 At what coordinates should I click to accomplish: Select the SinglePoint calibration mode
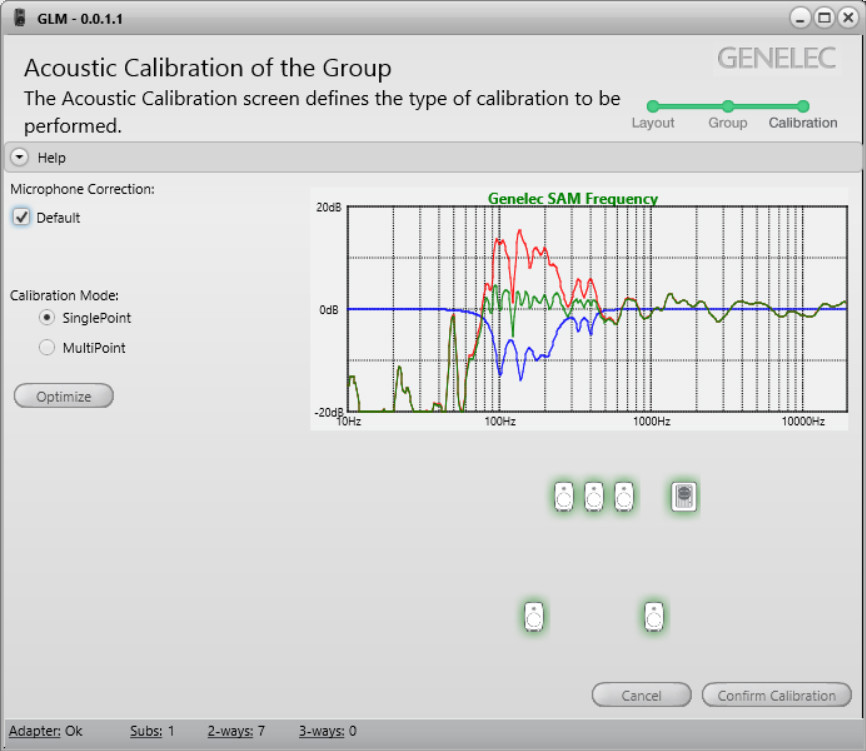coord(46,318)
